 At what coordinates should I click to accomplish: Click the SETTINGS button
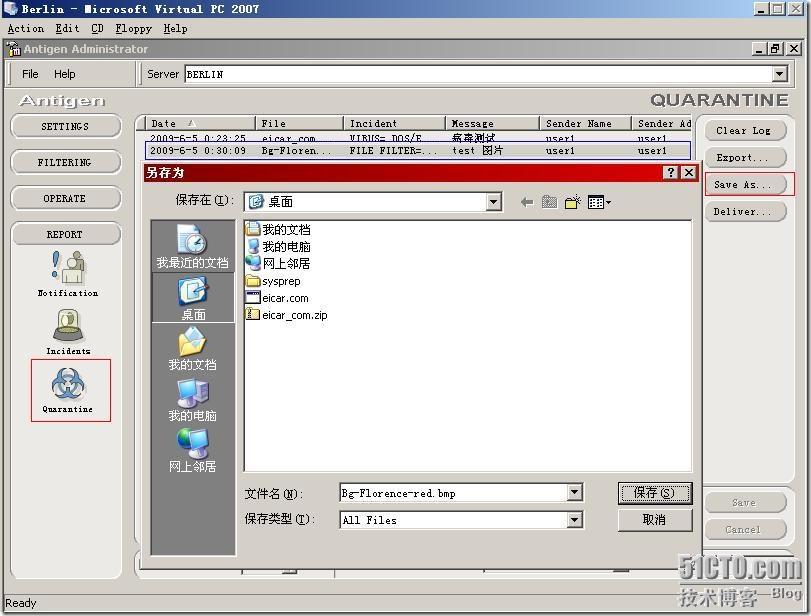coord(65,126)
